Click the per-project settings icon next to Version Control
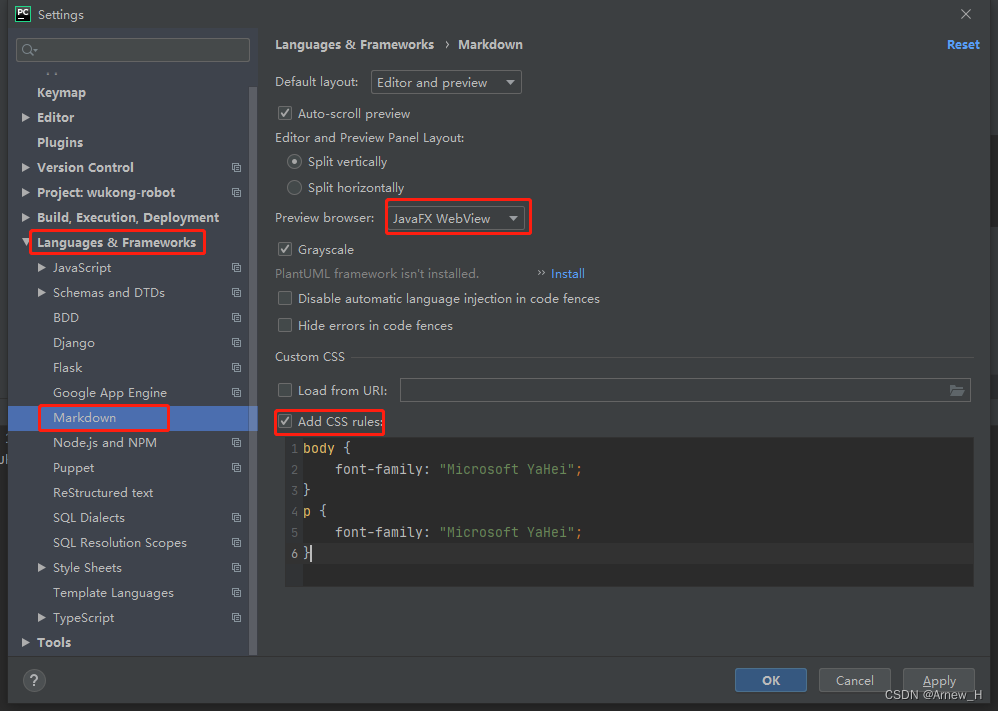 (236, 167)
